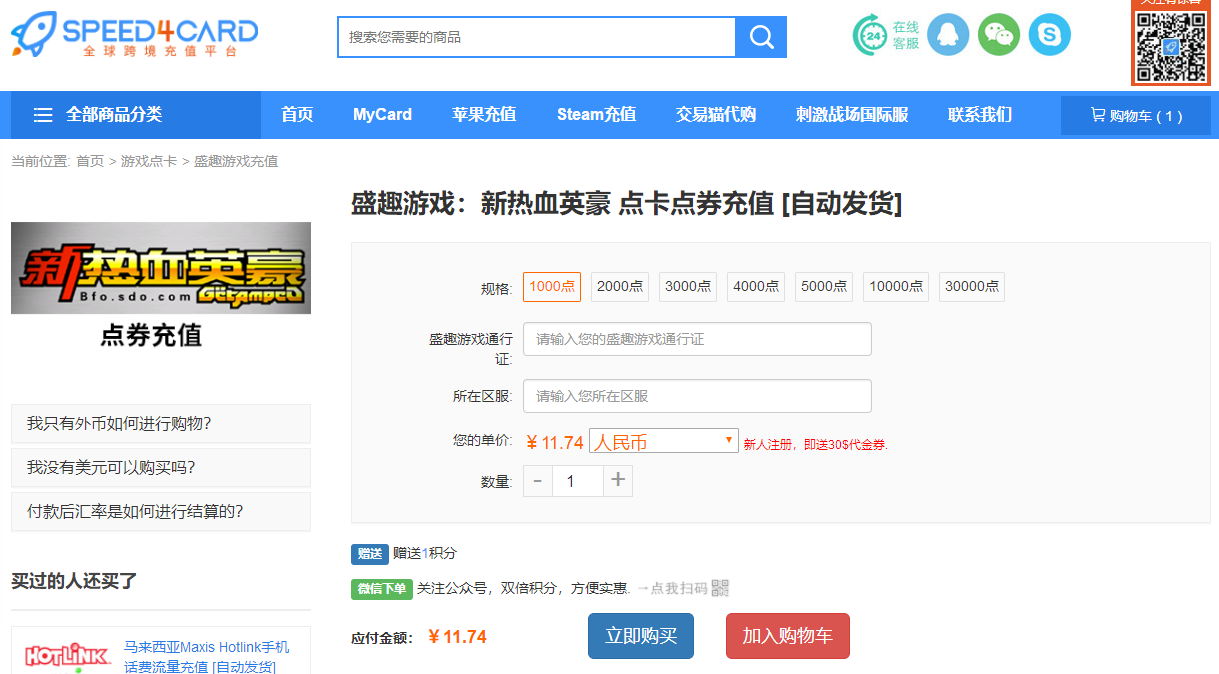This screenshot has width=1219, height=674.
Task: Click the Speed4Card rocket logo
Action: (x=134, y=36)
